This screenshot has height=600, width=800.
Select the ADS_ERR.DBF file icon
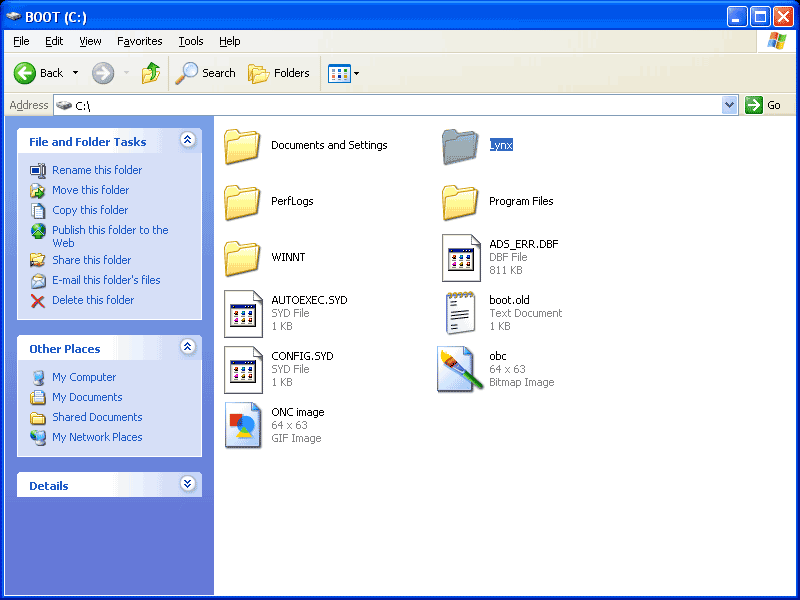(461, 257)
